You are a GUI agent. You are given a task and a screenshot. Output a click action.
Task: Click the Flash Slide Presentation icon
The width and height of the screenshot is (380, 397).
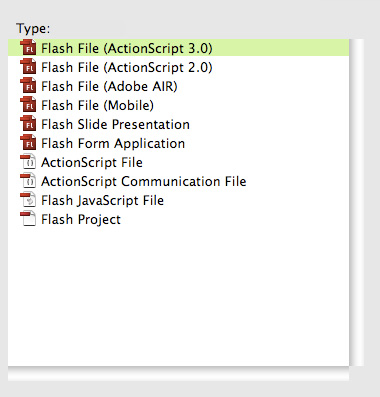coord(28,123)
